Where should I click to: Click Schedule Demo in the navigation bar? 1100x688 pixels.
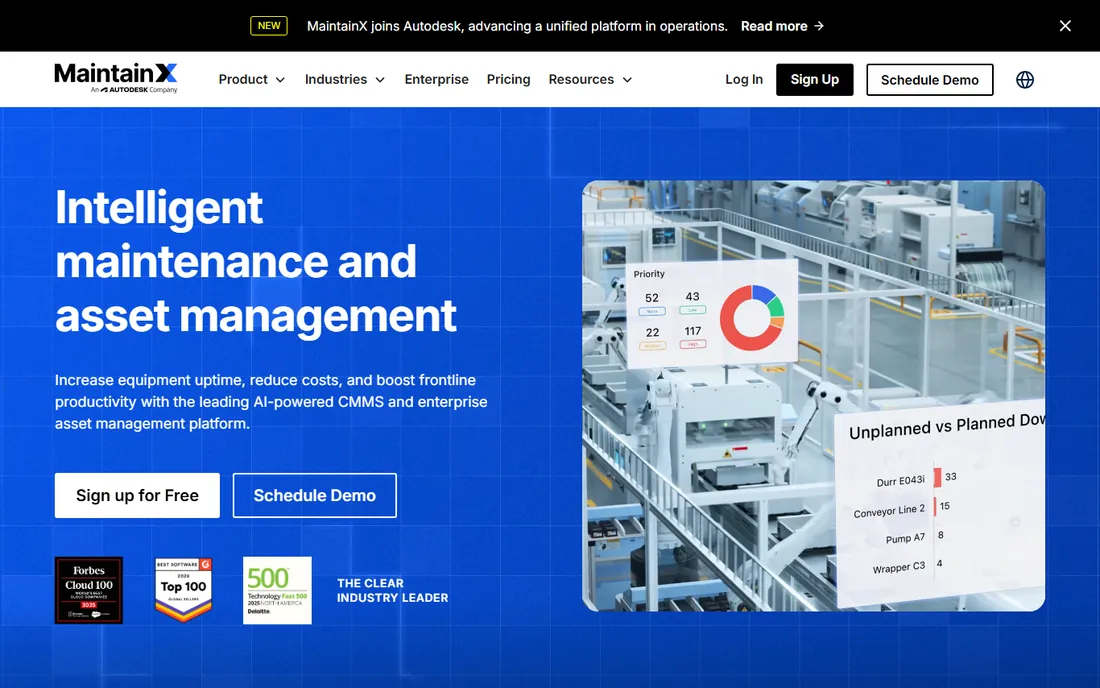point(930,80)
